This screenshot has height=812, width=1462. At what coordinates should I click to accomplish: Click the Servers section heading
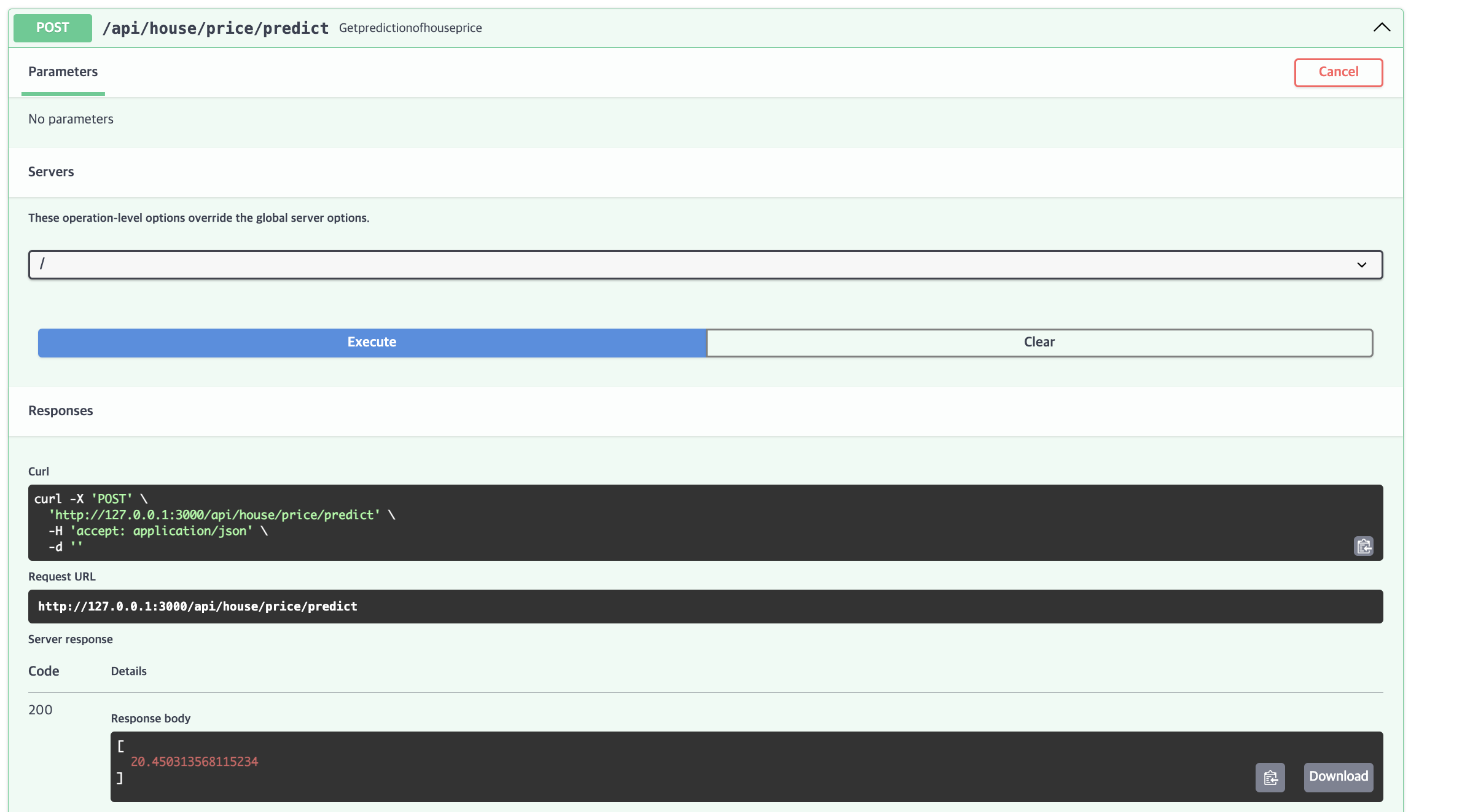[51, 172]
